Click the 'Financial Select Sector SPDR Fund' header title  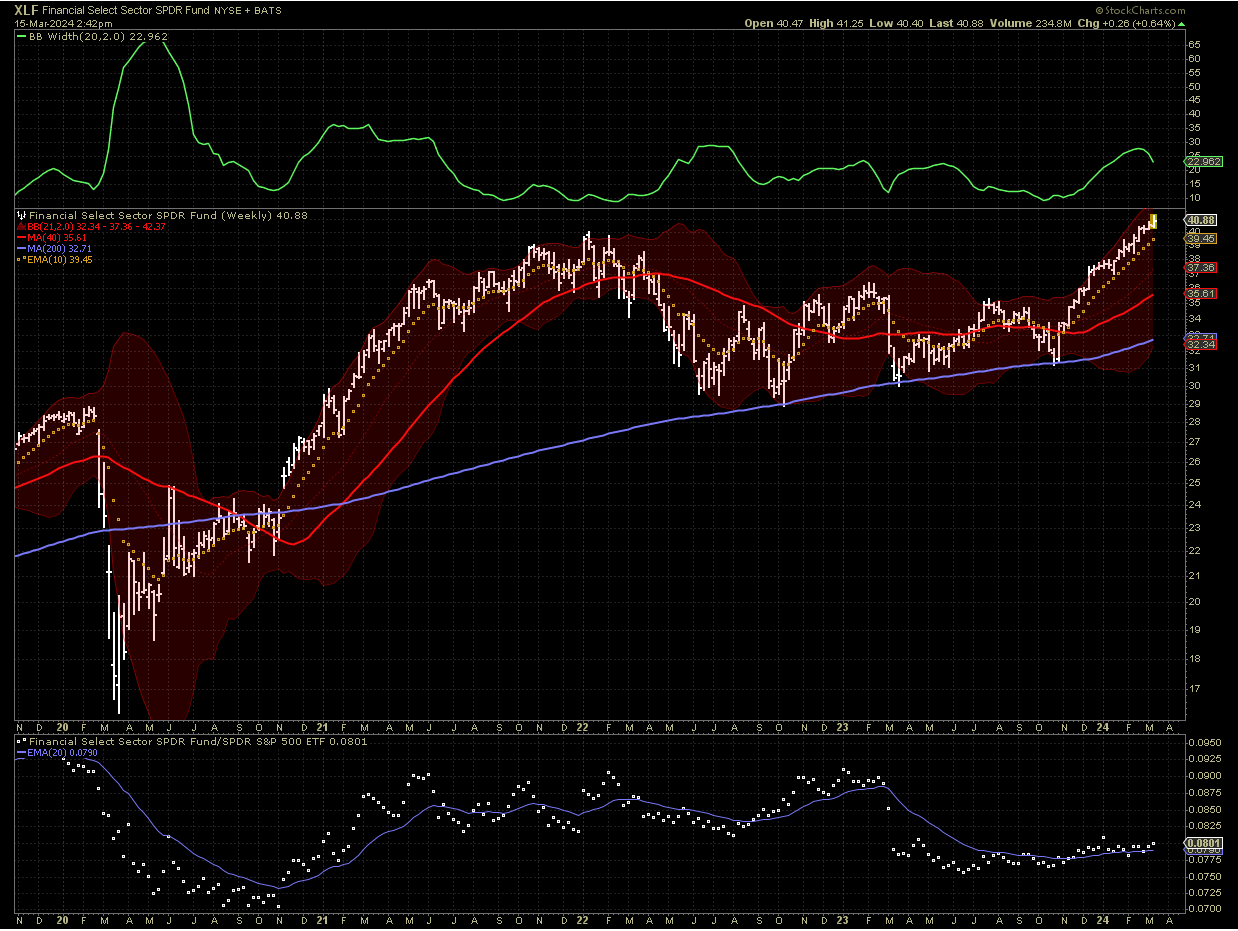tap(124, 9)
